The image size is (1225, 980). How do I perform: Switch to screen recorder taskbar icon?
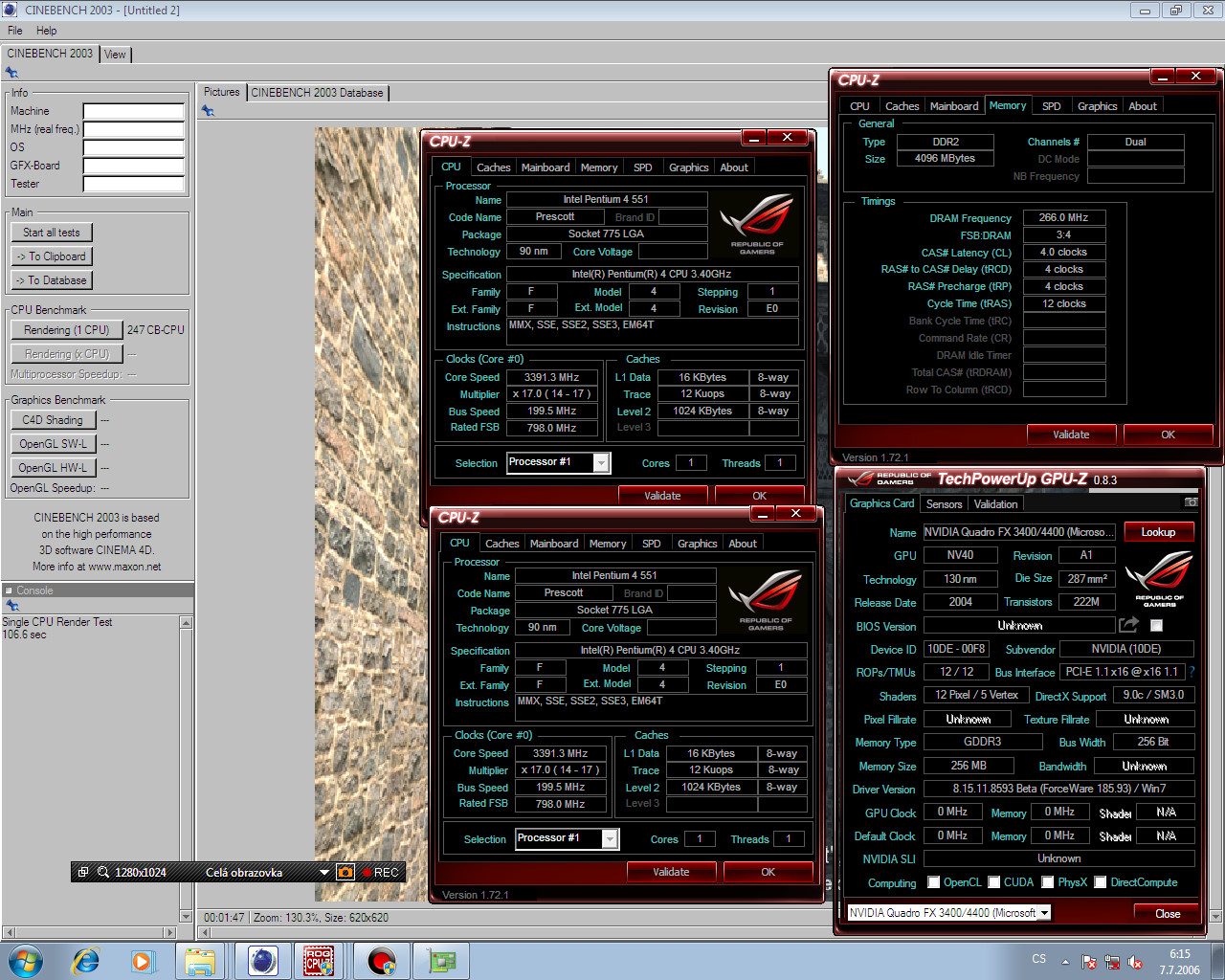click(382, 961)
